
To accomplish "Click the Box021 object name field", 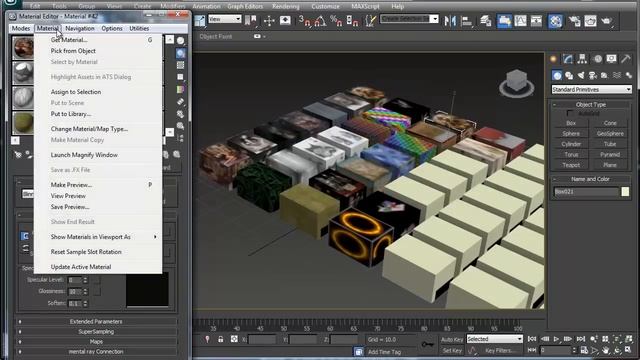I will point(586,191).
